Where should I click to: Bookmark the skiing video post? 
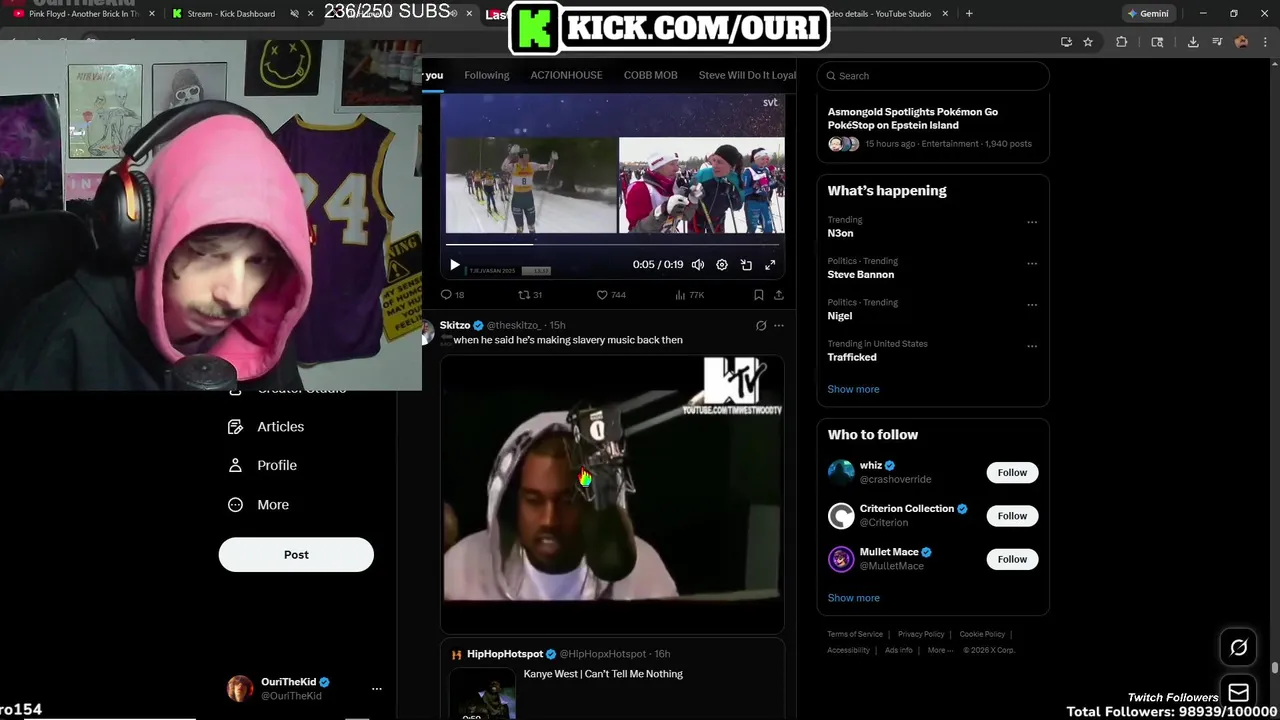click(759, 295)
